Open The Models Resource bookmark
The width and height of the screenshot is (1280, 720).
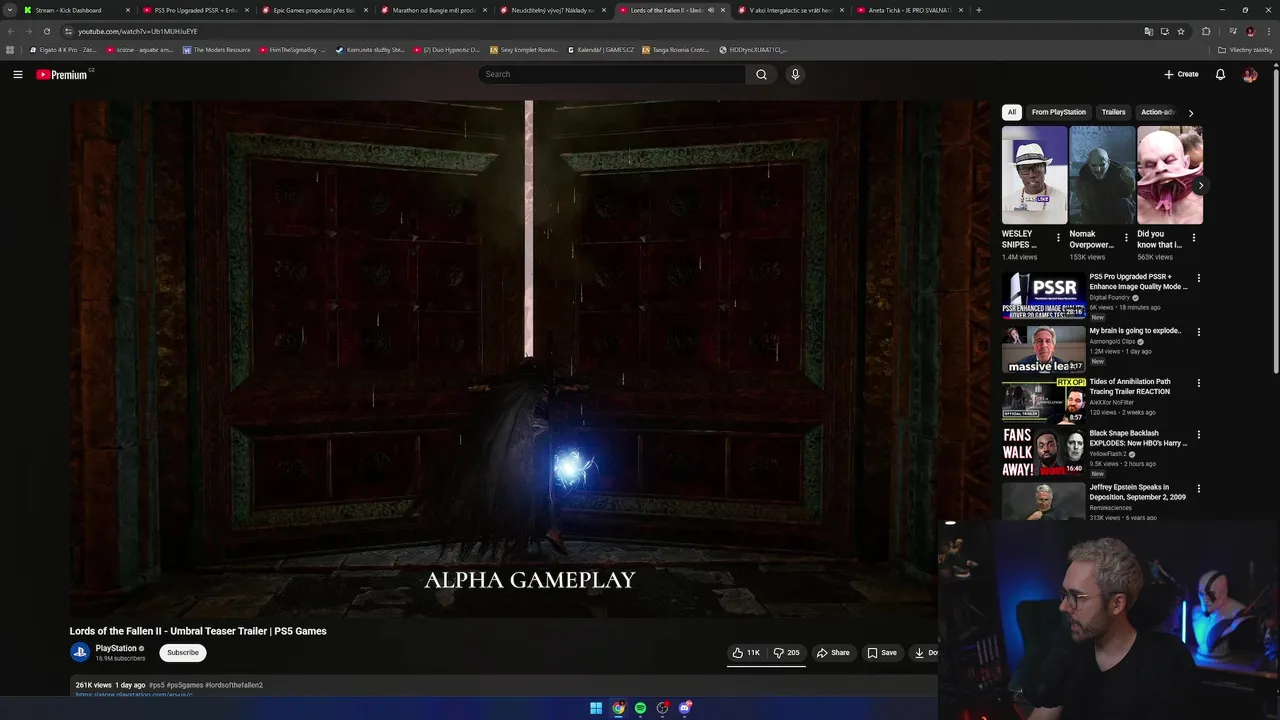(216, 49)
